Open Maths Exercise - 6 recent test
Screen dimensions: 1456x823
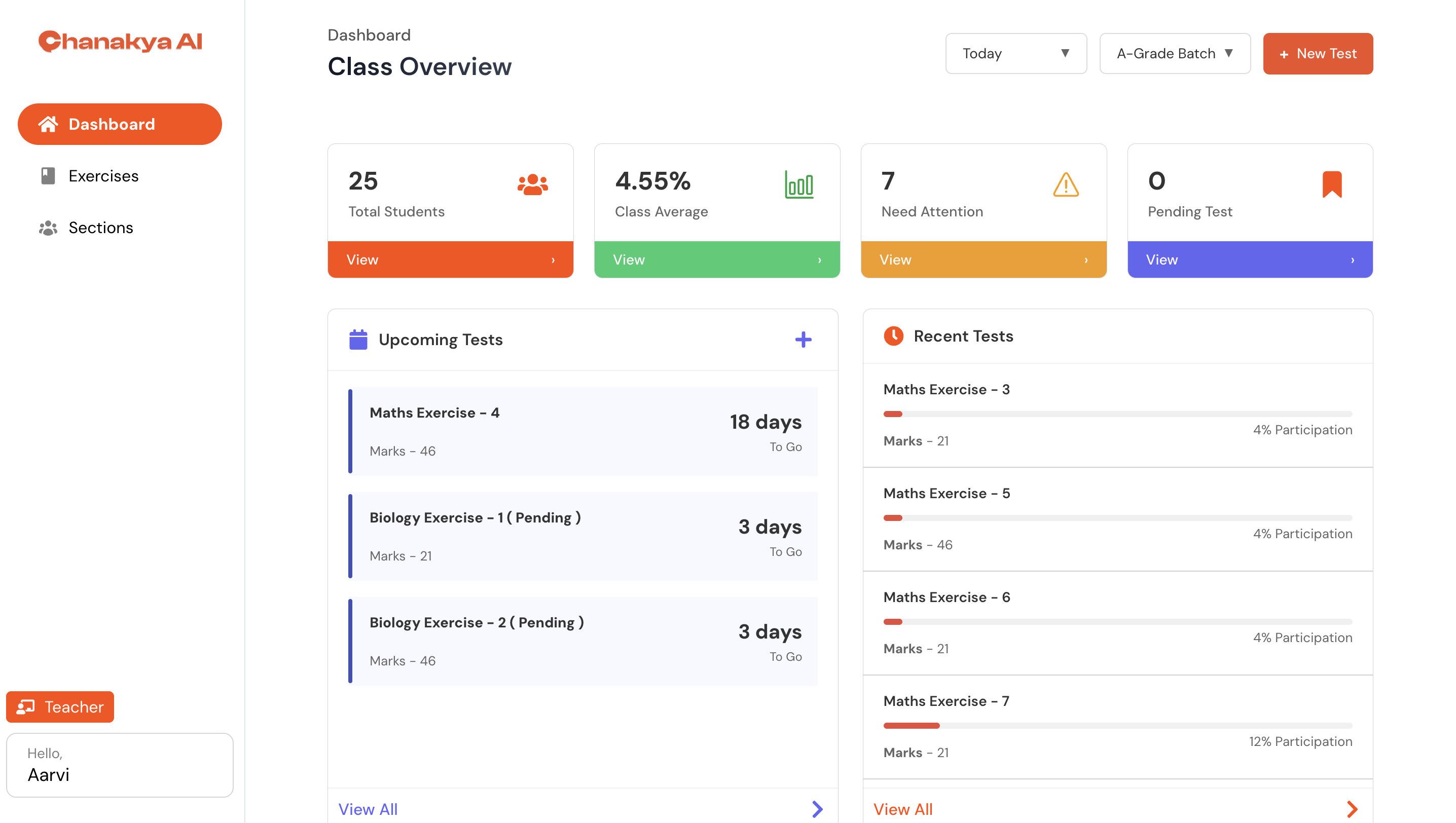pos(1117,623)
